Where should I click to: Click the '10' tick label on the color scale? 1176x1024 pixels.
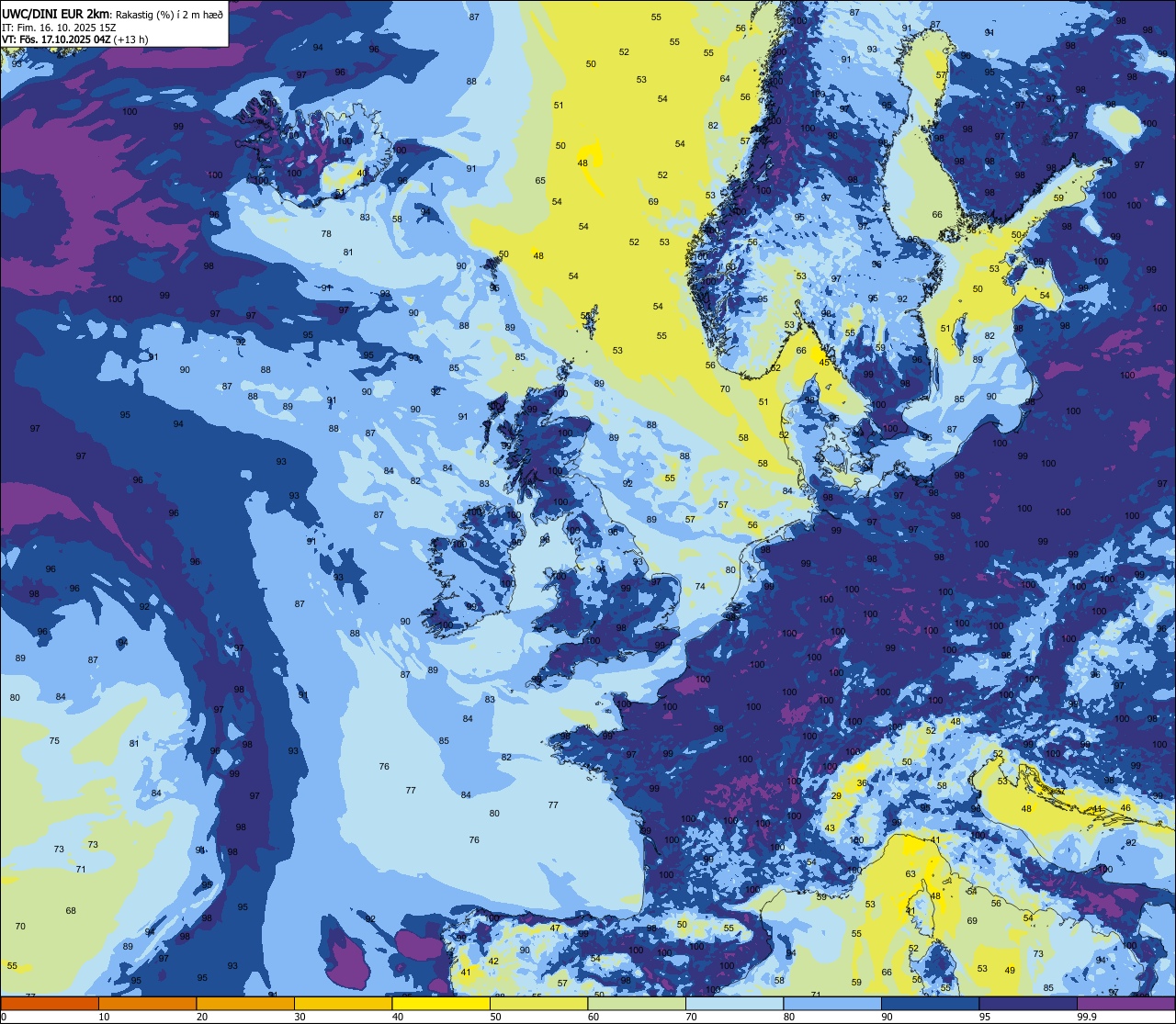[x=104, y=1016]
